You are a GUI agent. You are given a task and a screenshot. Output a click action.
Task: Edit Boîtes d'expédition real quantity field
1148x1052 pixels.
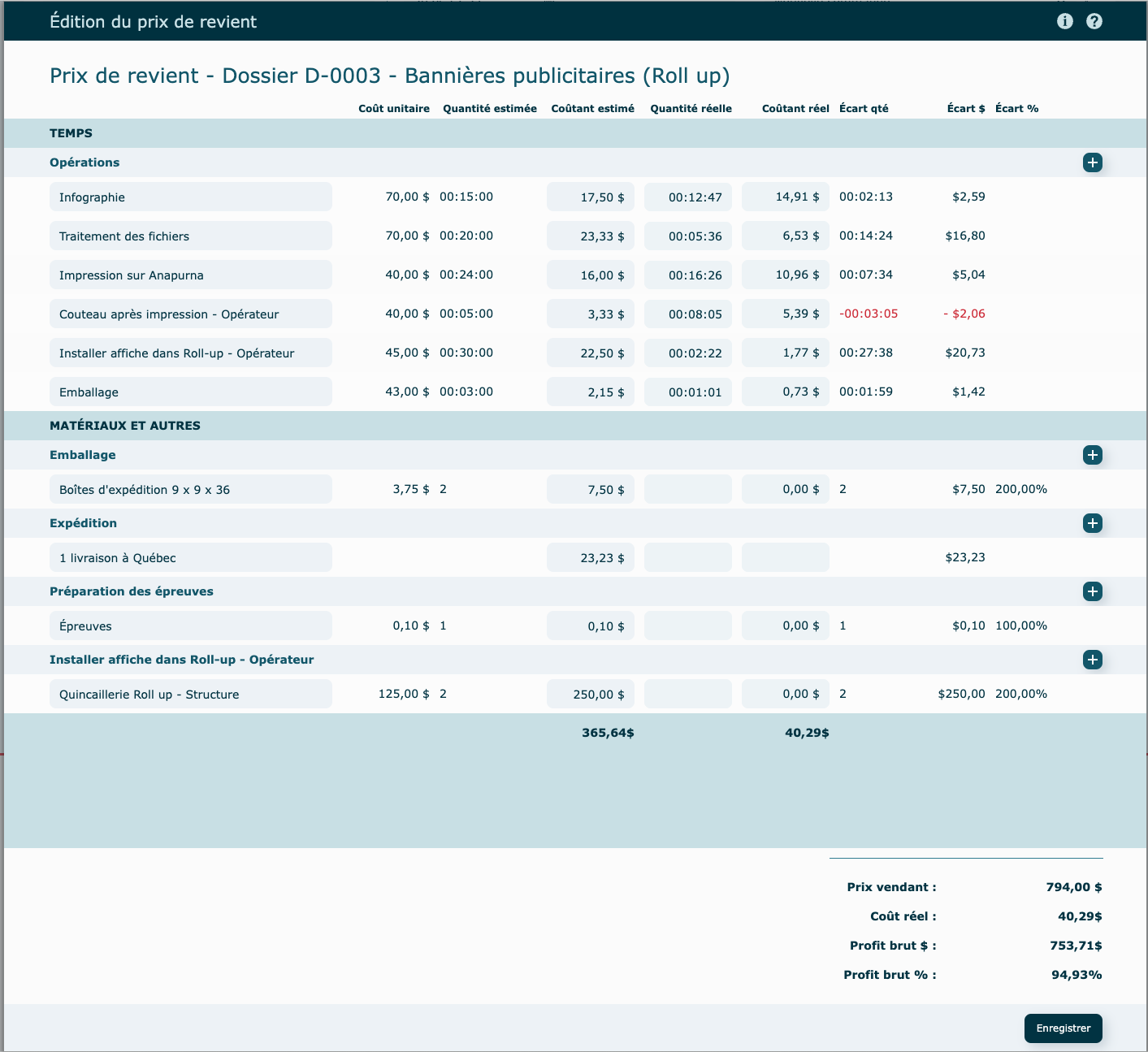coord(687,489)
